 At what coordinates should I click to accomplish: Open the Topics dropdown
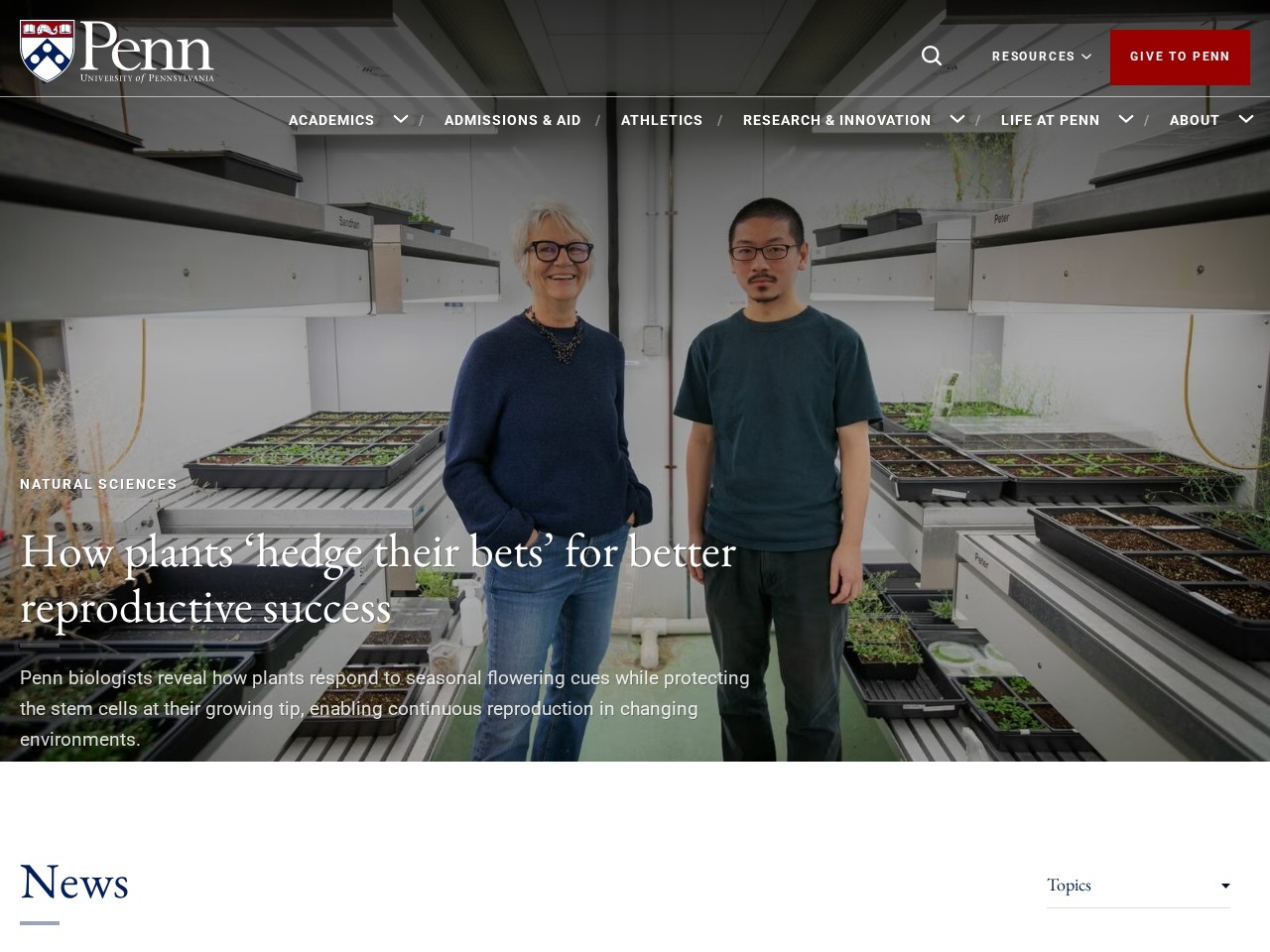pos(1138,885)
